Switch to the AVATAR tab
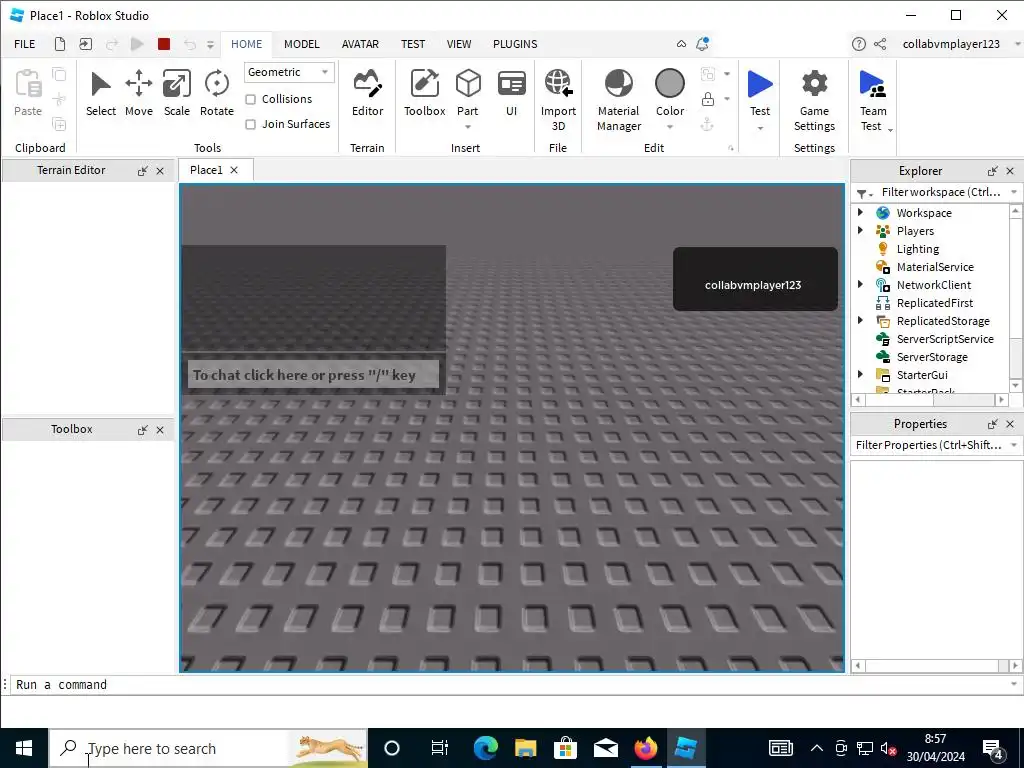The image size is (1024, 768). (x=360, y=44)
